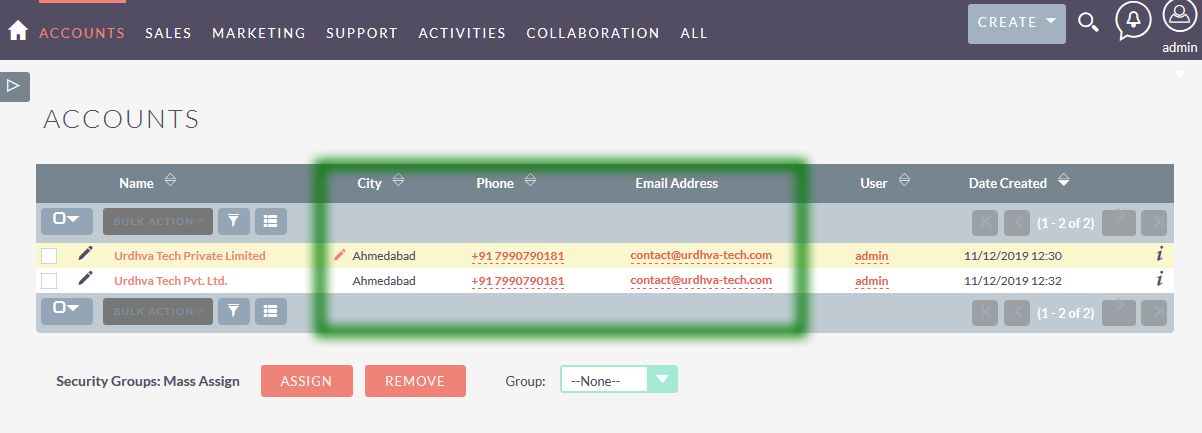The image size is (1202, 433).
Task: Click Ahmedabad in Urdhva Tech Pvt. Ltd. row
Action: click(384, 281)
